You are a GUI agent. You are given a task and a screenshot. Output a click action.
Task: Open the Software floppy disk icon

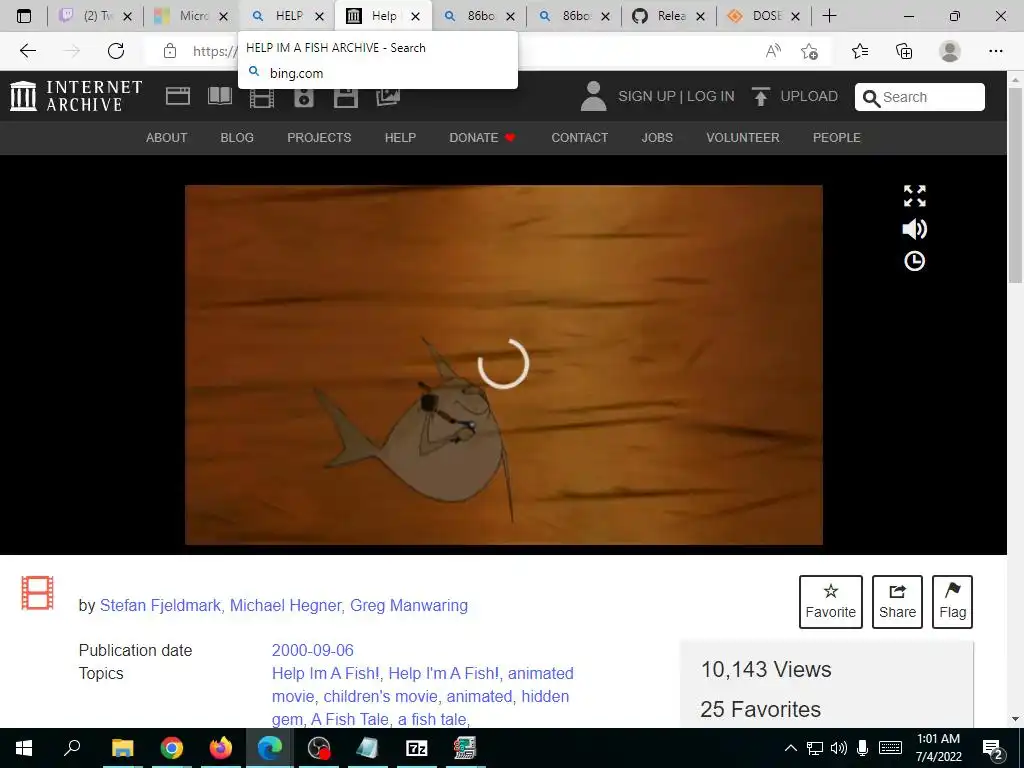[345, 98]
